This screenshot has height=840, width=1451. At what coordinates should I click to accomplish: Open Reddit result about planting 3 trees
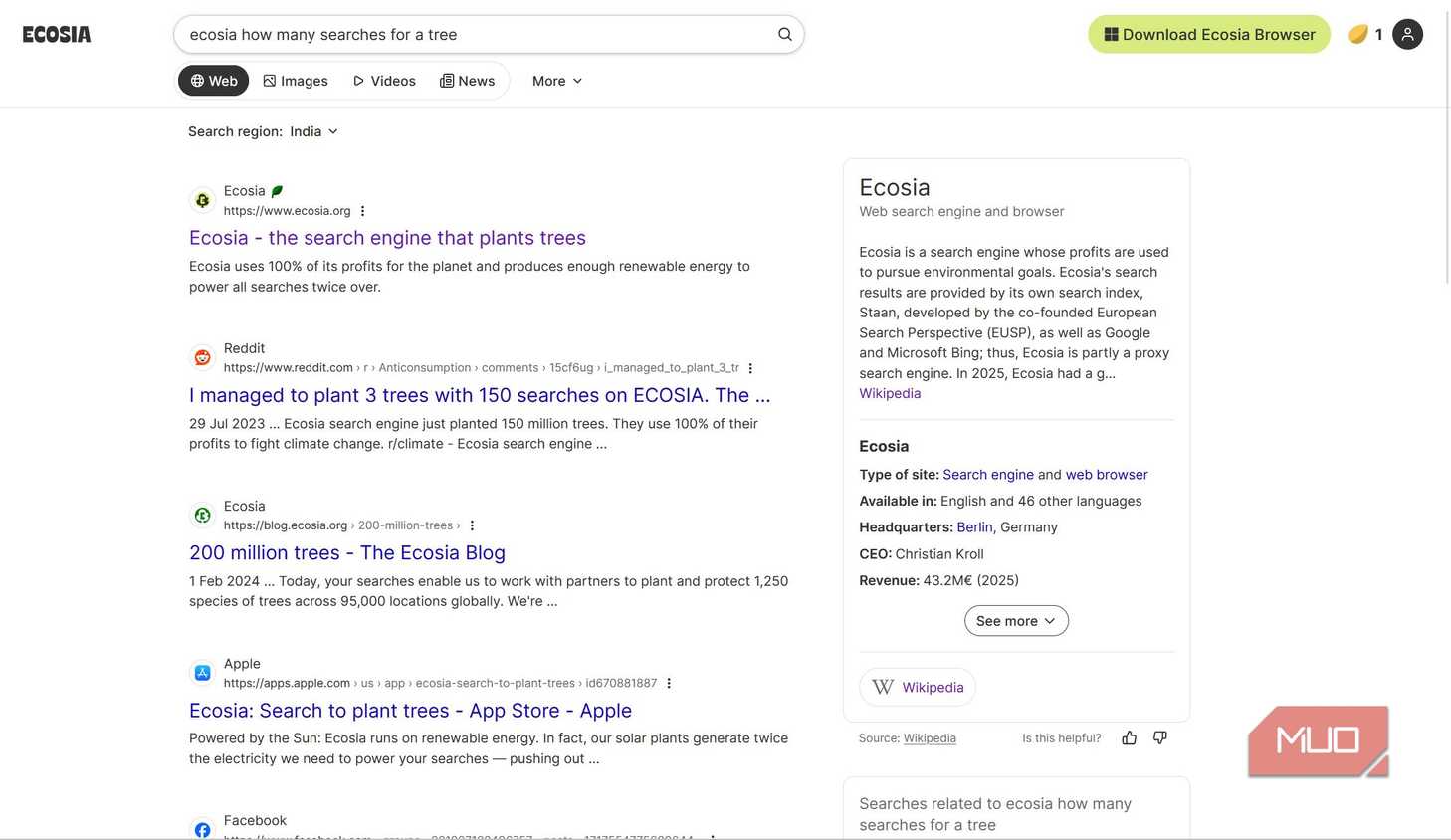click(x=480, y=395)
